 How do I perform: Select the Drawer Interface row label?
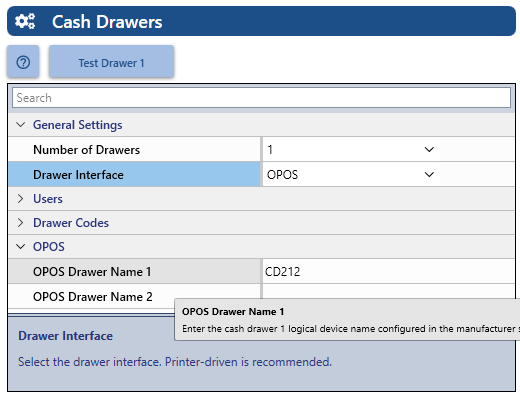click(78, 175)
